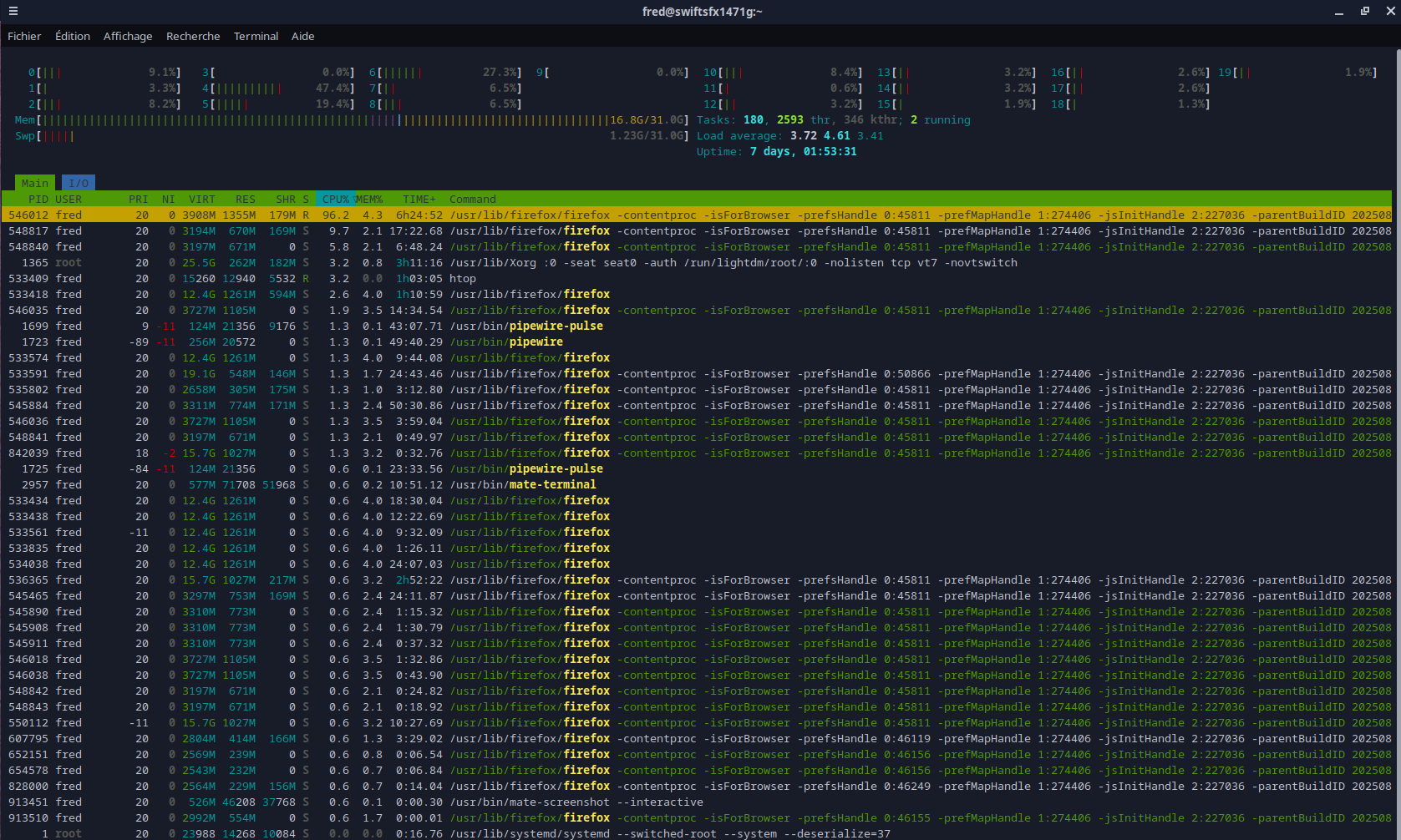
Task: Sort by the NI column header
Action: point(169,200)
